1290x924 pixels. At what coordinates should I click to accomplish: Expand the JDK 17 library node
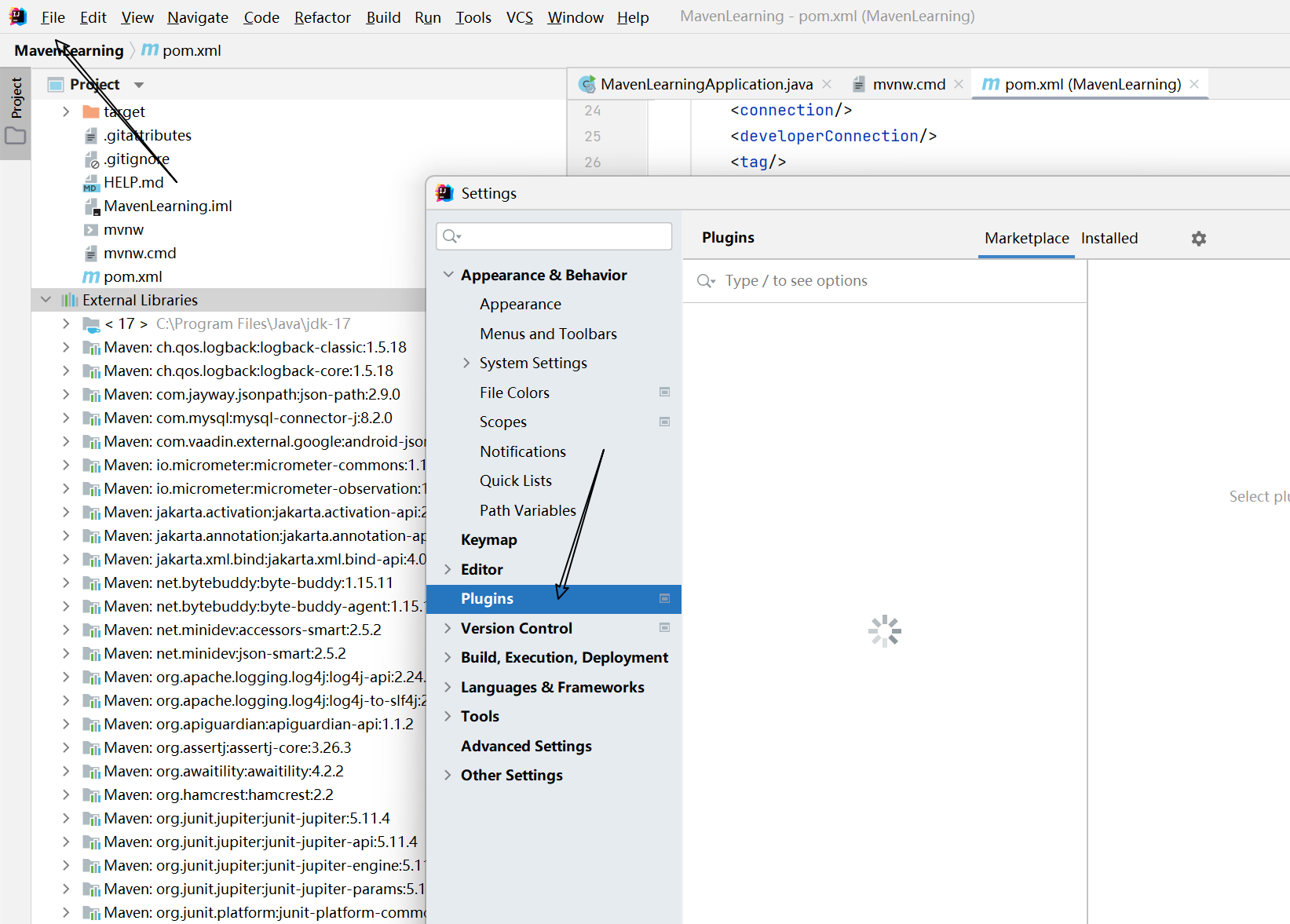(x=66, y=323)
